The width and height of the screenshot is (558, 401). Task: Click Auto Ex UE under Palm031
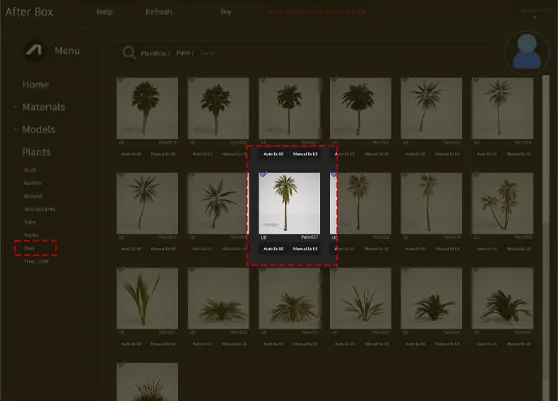131,344
